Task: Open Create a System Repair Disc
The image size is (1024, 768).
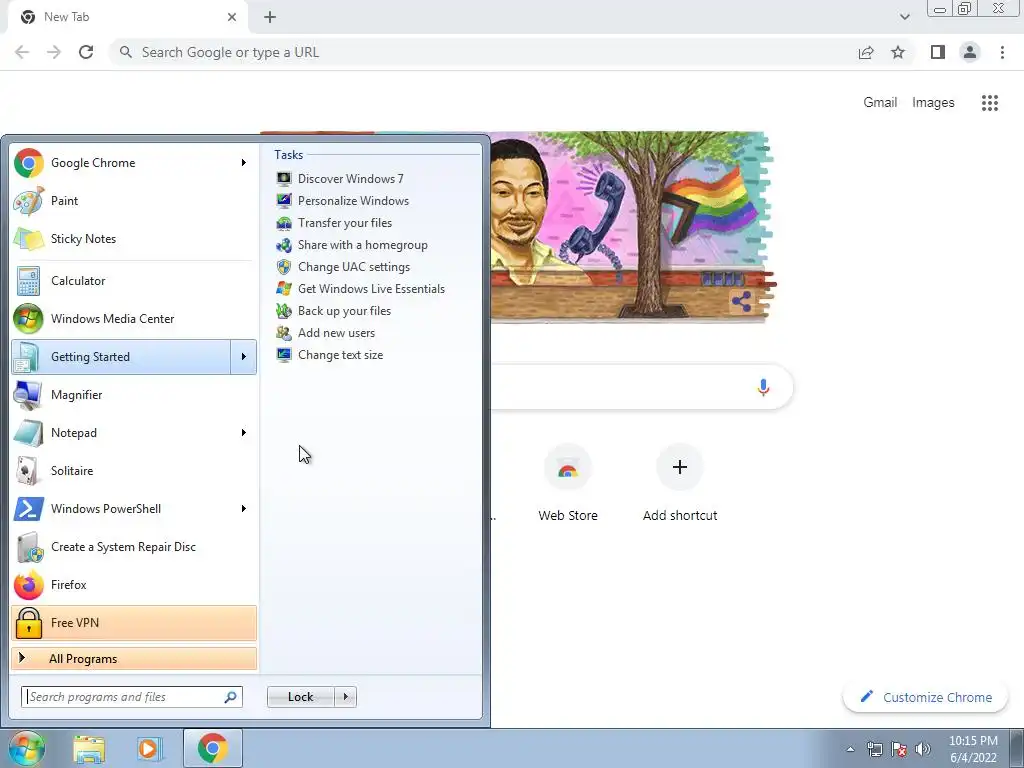Action: point(134,547)
